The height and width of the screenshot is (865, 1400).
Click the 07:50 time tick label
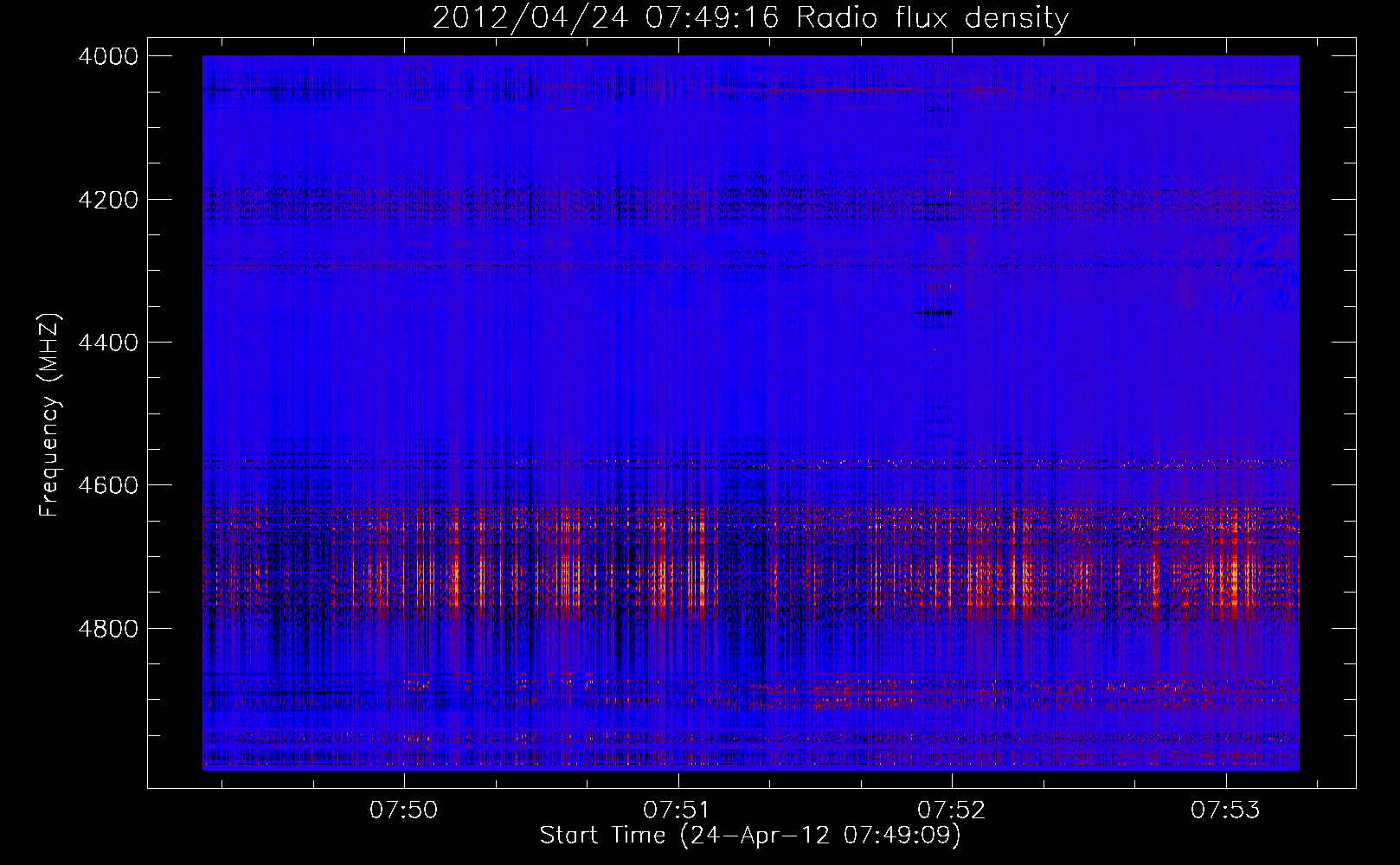(404, 811)
